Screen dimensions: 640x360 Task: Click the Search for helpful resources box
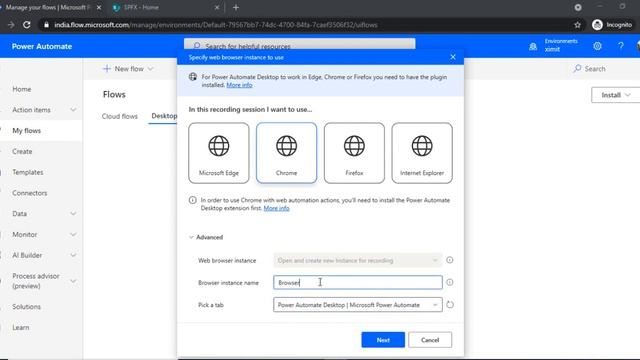300,44
